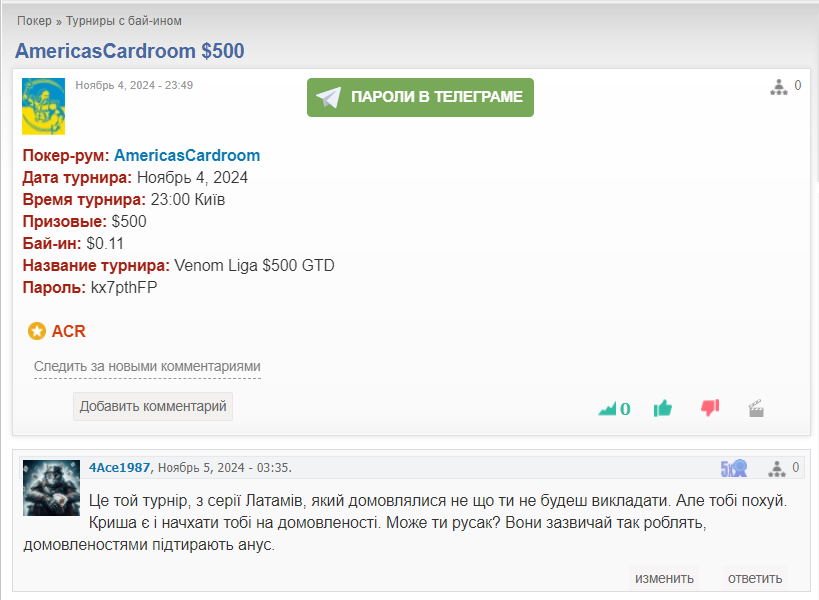This screenshot has height=600, width=819.
Task: Click ответить on the comment
Action: pos(755,579)
